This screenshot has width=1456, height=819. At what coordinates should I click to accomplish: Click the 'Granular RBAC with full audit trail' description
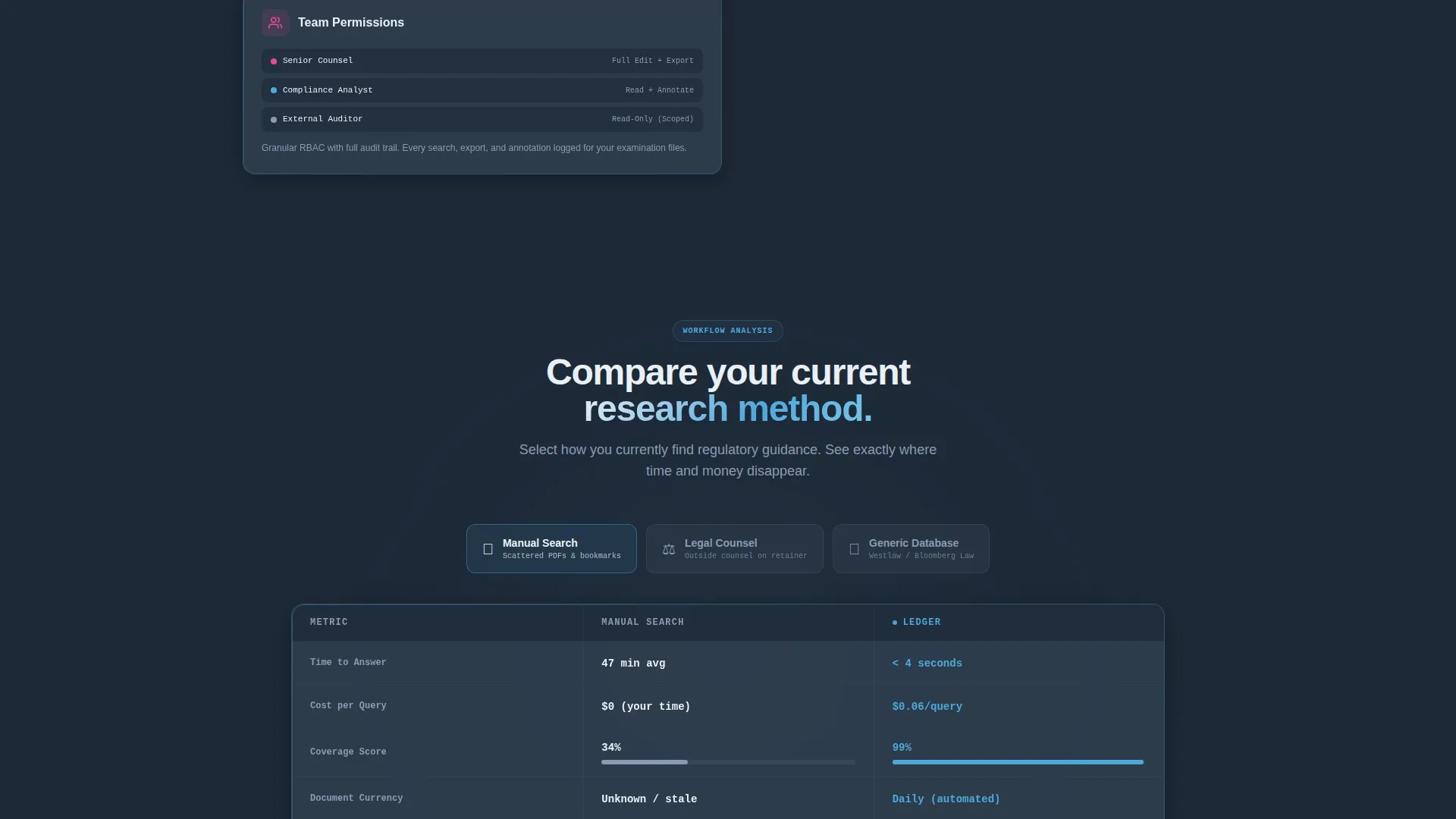point(474,148)
